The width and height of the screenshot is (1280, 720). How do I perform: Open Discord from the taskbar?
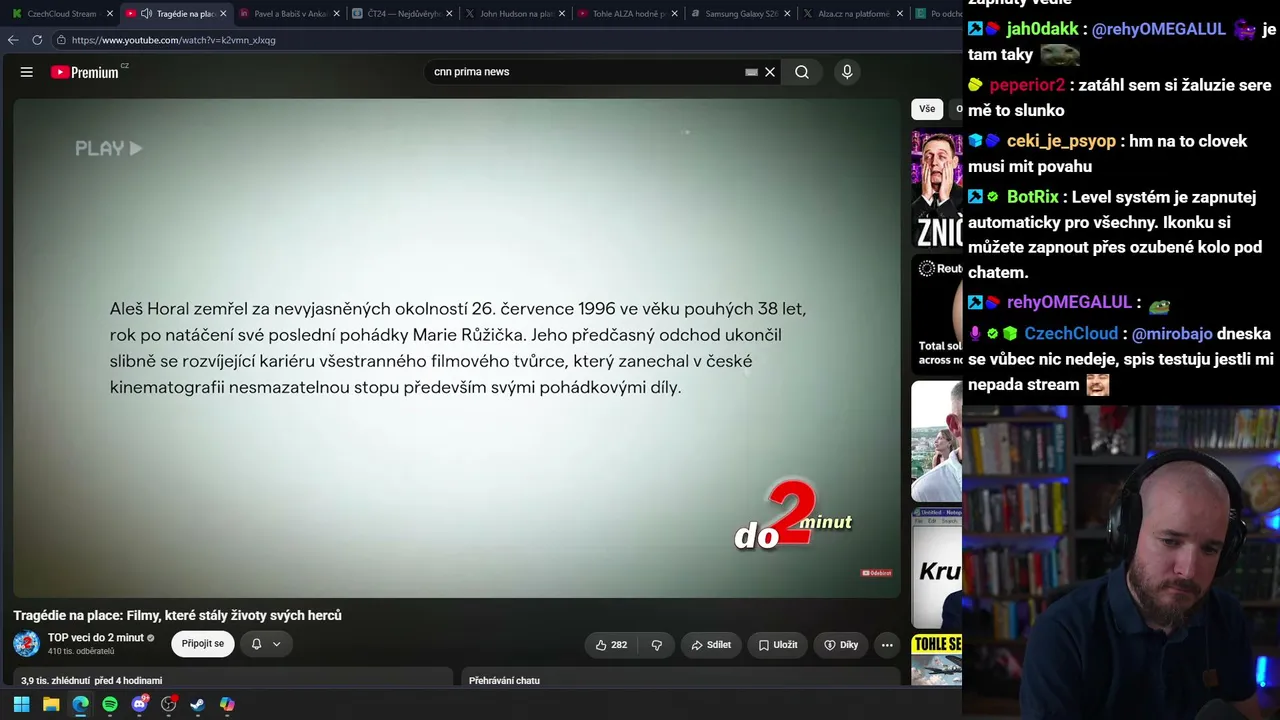[x=139, y=704]
